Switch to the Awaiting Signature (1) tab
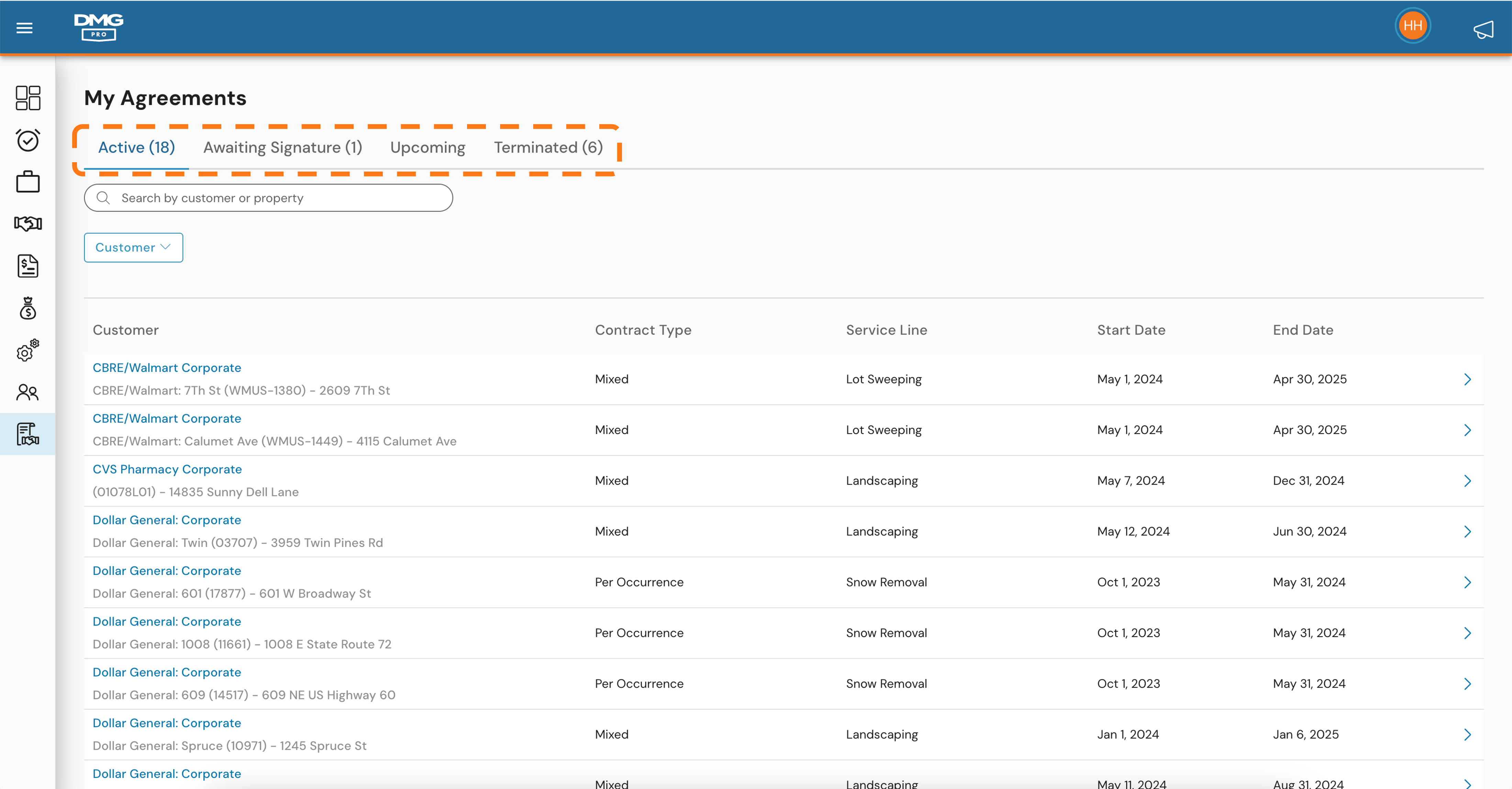This screenshot has height=789, width=1512. pos(282,147)
